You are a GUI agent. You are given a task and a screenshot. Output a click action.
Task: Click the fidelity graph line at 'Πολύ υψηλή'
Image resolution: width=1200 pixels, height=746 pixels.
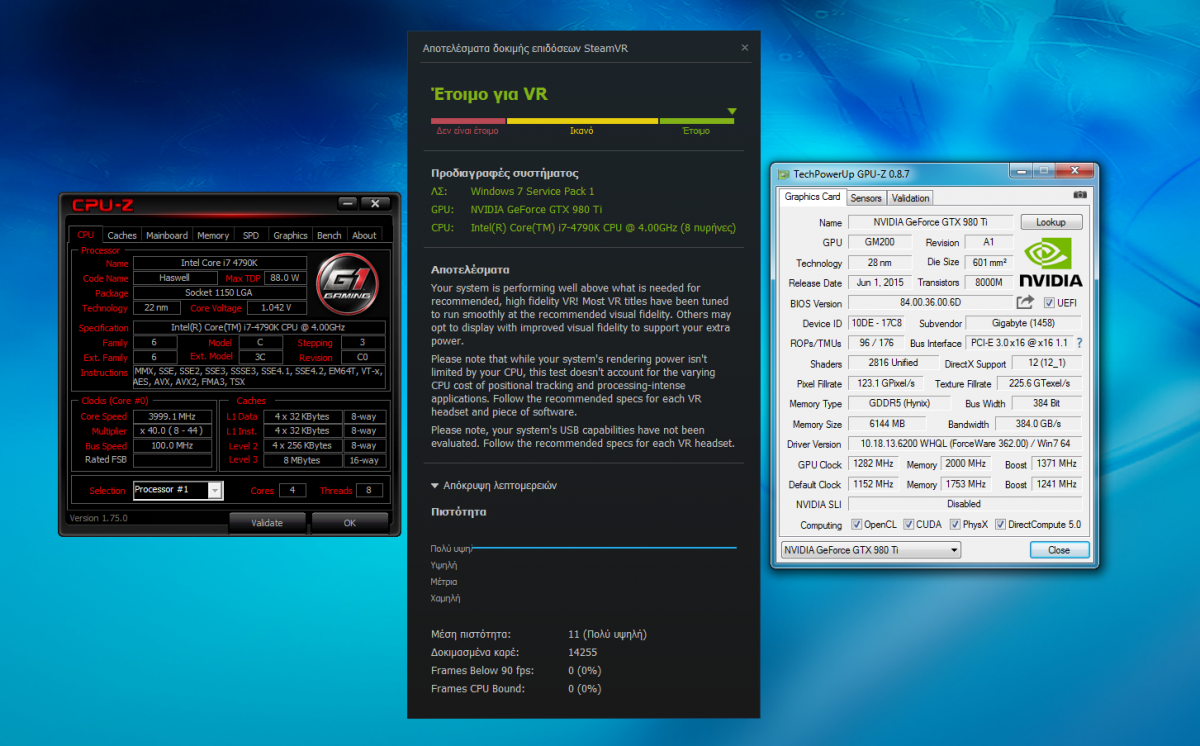pyautogui.click(x=604, y=548)
